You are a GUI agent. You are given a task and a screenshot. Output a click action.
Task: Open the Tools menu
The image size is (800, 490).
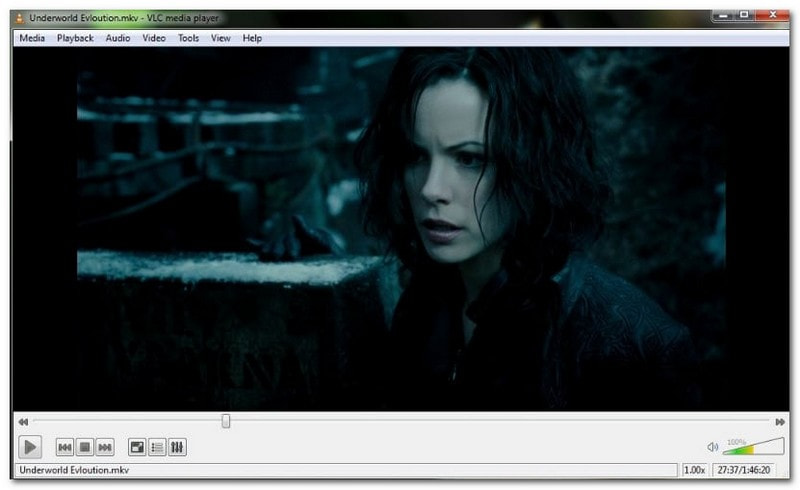(x=188, y=38)
